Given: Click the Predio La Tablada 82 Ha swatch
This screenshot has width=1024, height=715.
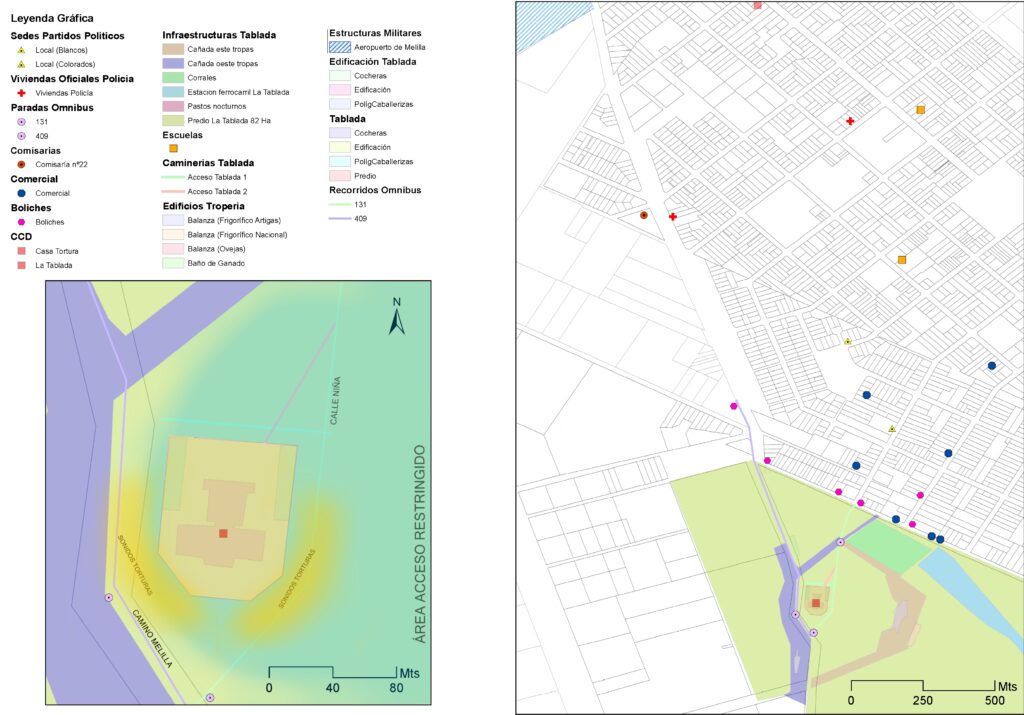Looking at the screenshot, I should [173, 120].
